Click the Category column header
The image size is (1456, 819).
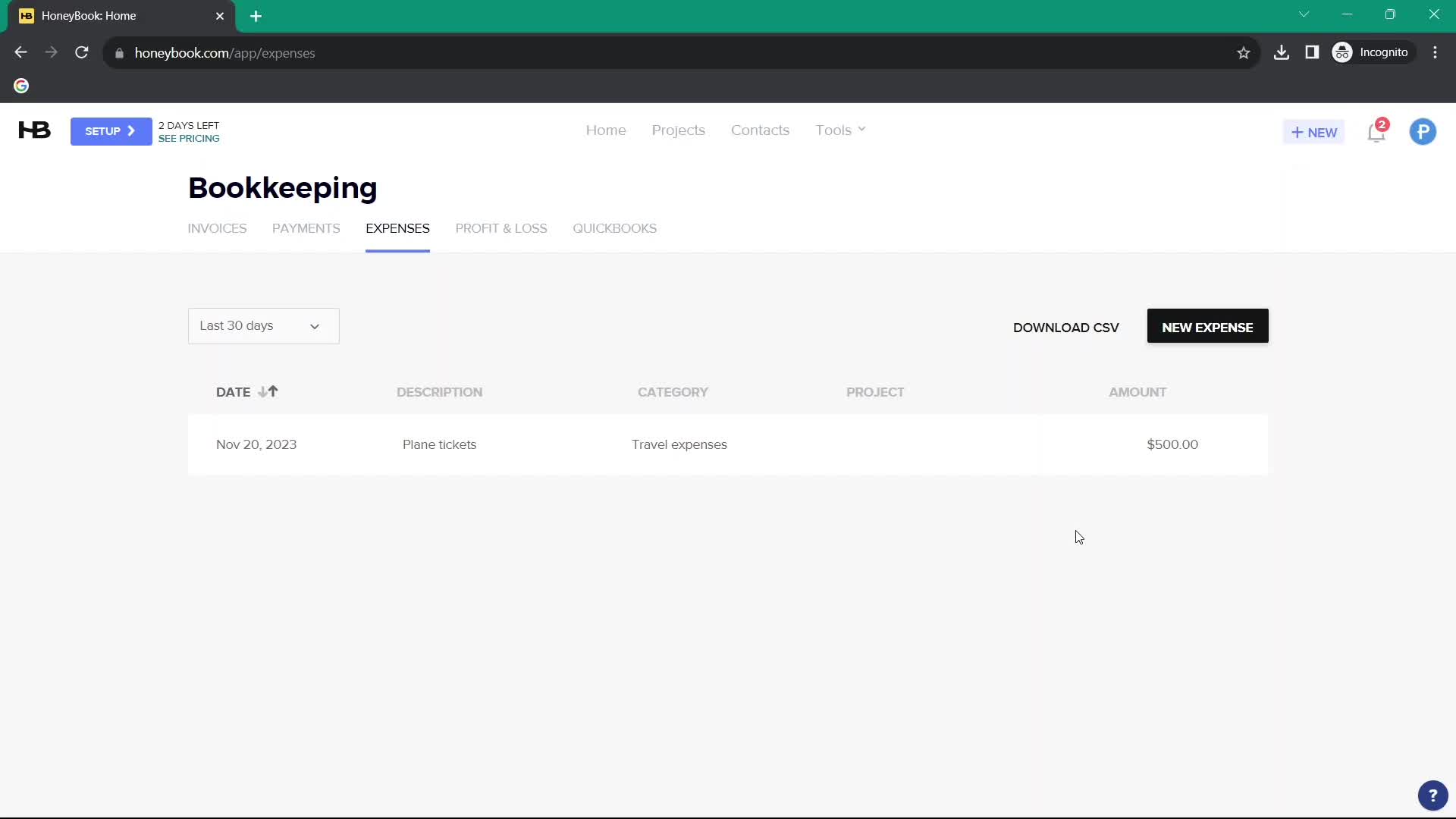pos(673,392)
